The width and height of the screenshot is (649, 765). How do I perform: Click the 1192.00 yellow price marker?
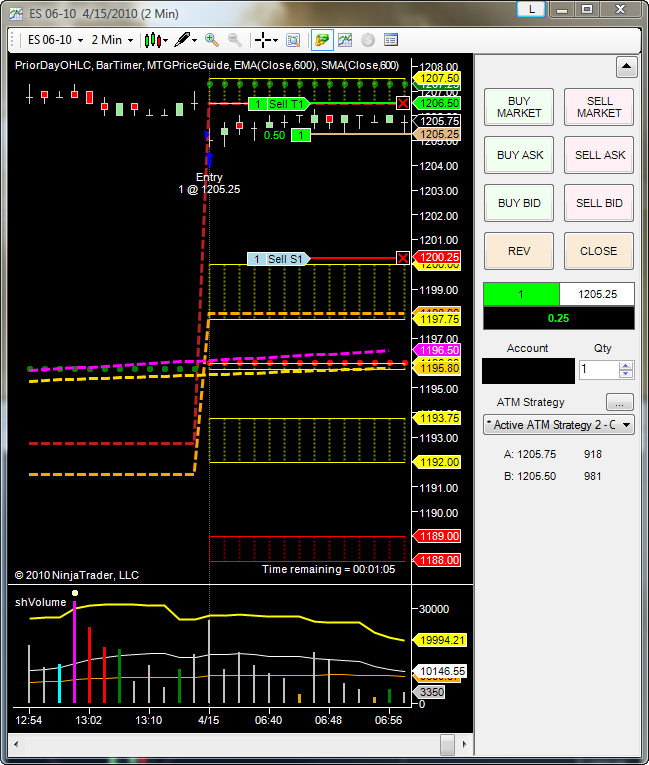tap(437, 462)
